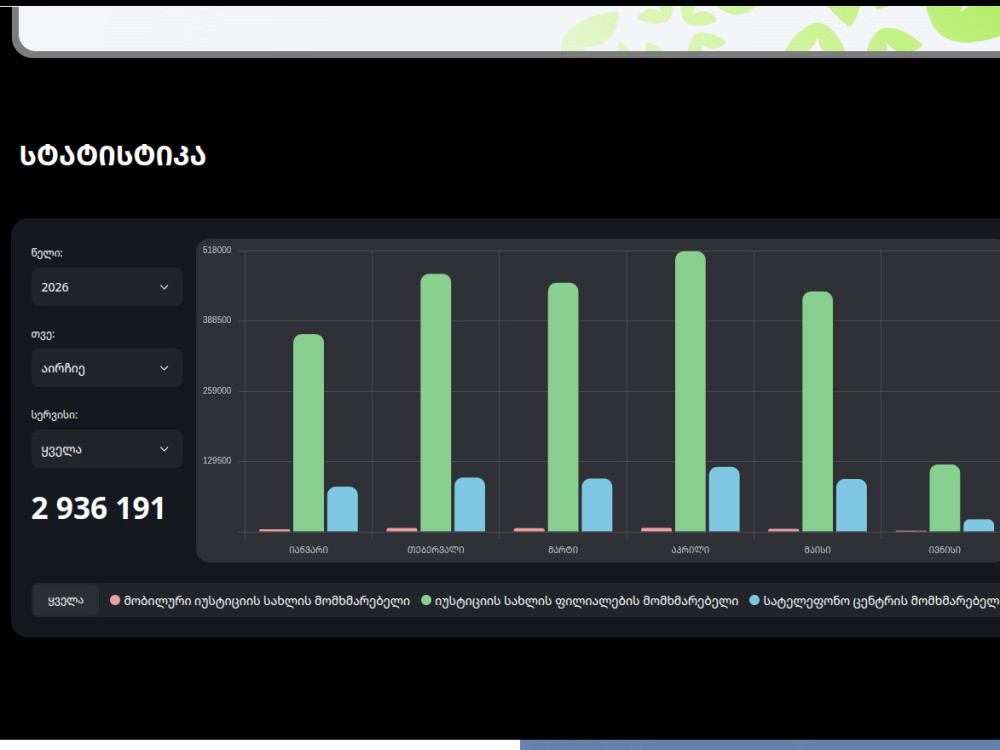1000x750 pixels.
Task: Click the pink bar for აპრილი
Action: click(656, 529)
